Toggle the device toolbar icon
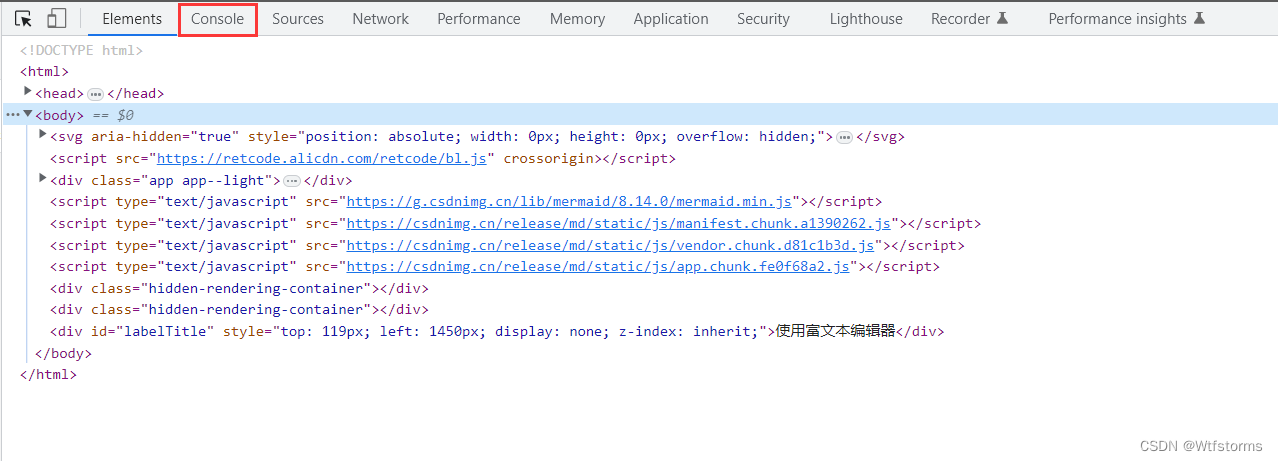 pyautogui.click(x=57, y=18)
